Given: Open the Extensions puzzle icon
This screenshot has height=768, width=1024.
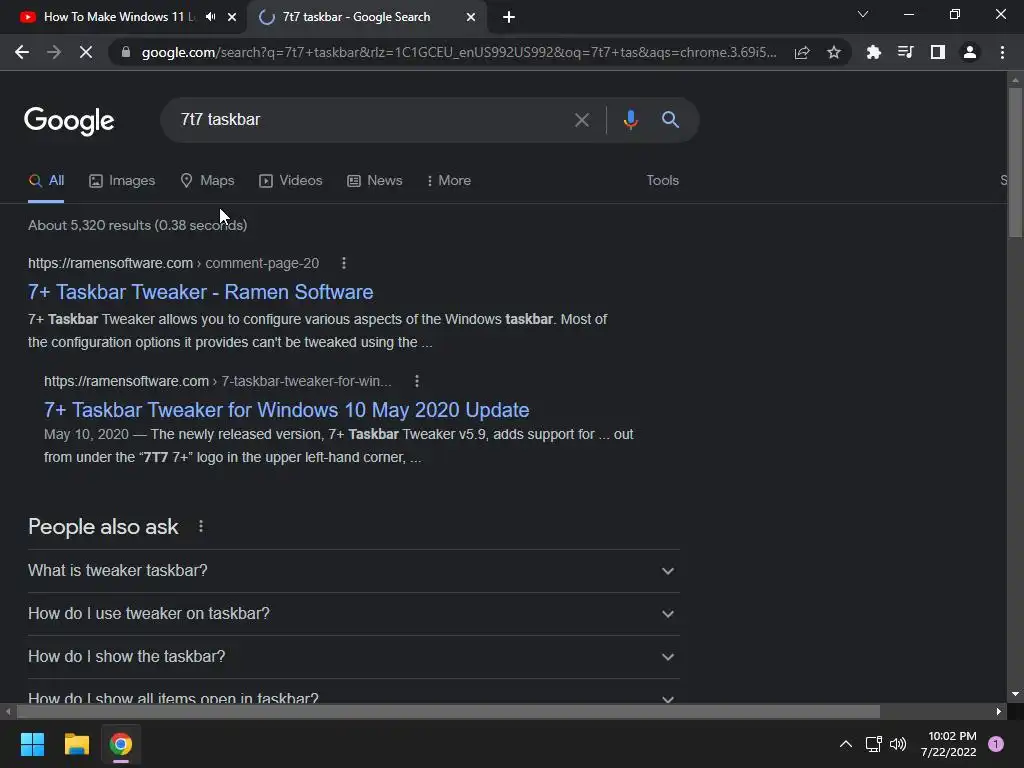Looking at the screenshot, I should click(x=874, y=52).
